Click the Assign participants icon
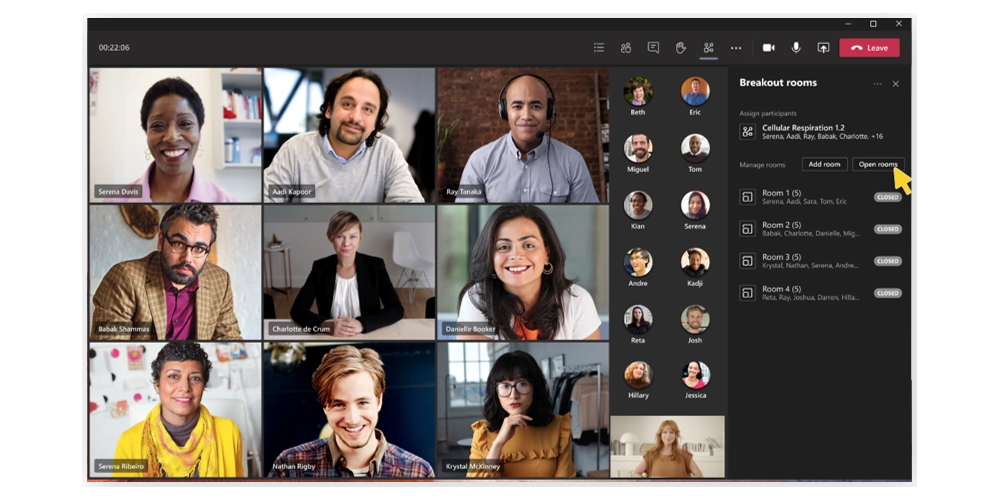Screen dimensions: 1000x500 [747, 131]
